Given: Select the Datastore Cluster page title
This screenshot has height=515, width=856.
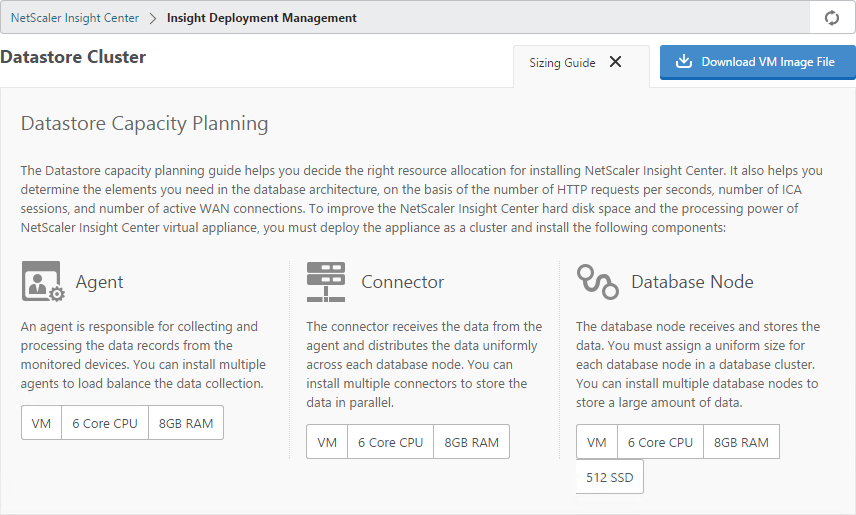Looking at the screenshot, I should click(73, 57).
